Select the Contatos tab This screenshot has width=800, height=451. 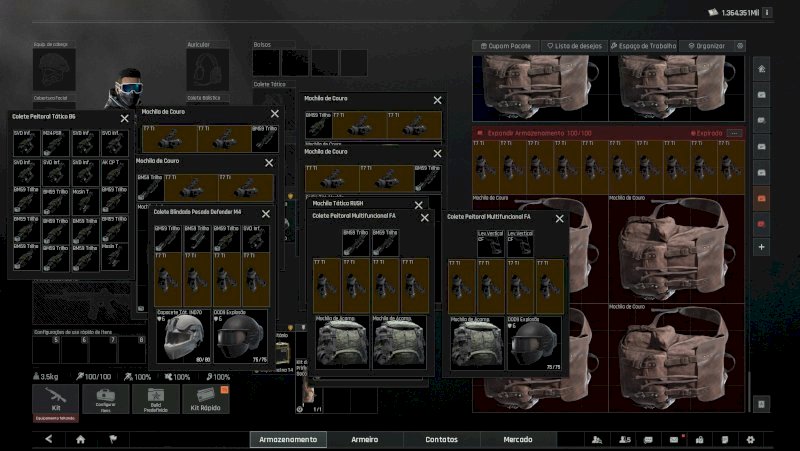tap(441, 439)
